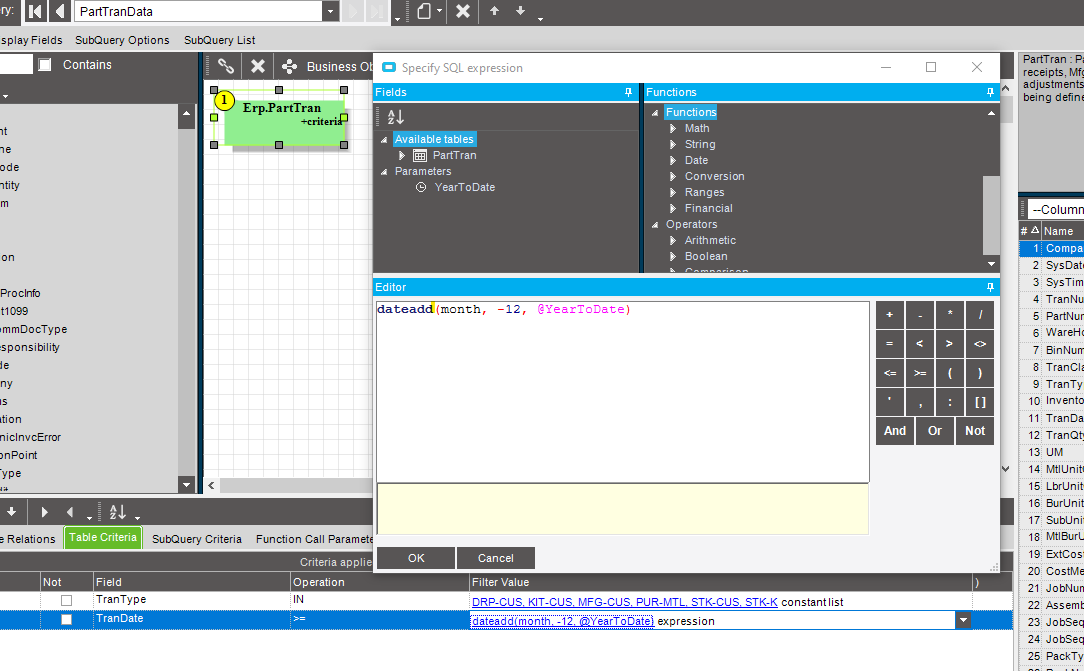Toggle the Not checkbox for TranDate row
The image size is (1084, 671).
click(66, 620)
